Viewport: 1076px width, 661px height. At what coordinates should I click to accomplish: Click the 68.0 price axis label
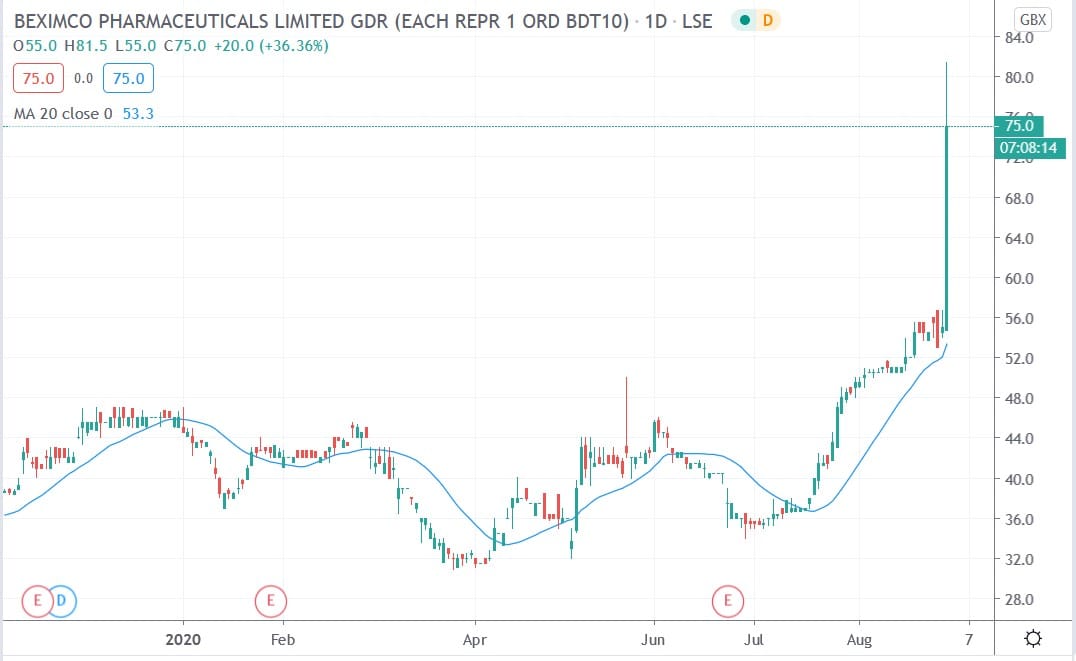pyautogui.click(x=1019, y=198)
